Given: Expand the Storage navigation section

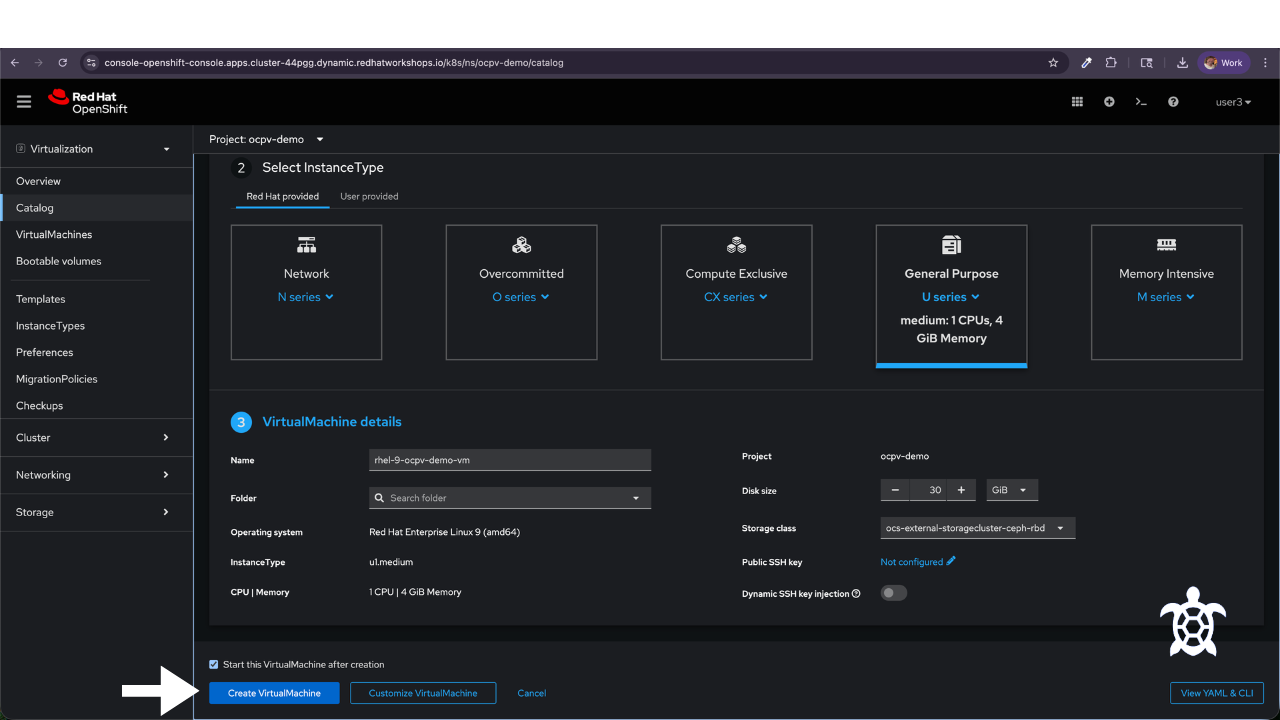Looking at the screenshot, I should (96, 512).
